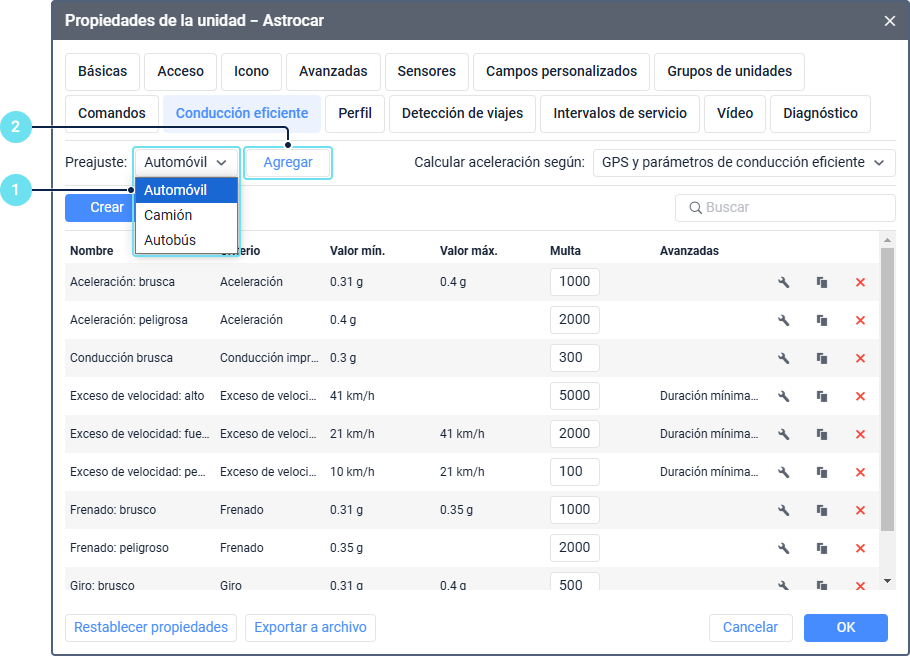This screenshot has width=910, height=656.
Task: Delete the Conducción brusca criterion
Action: [860, 358]
